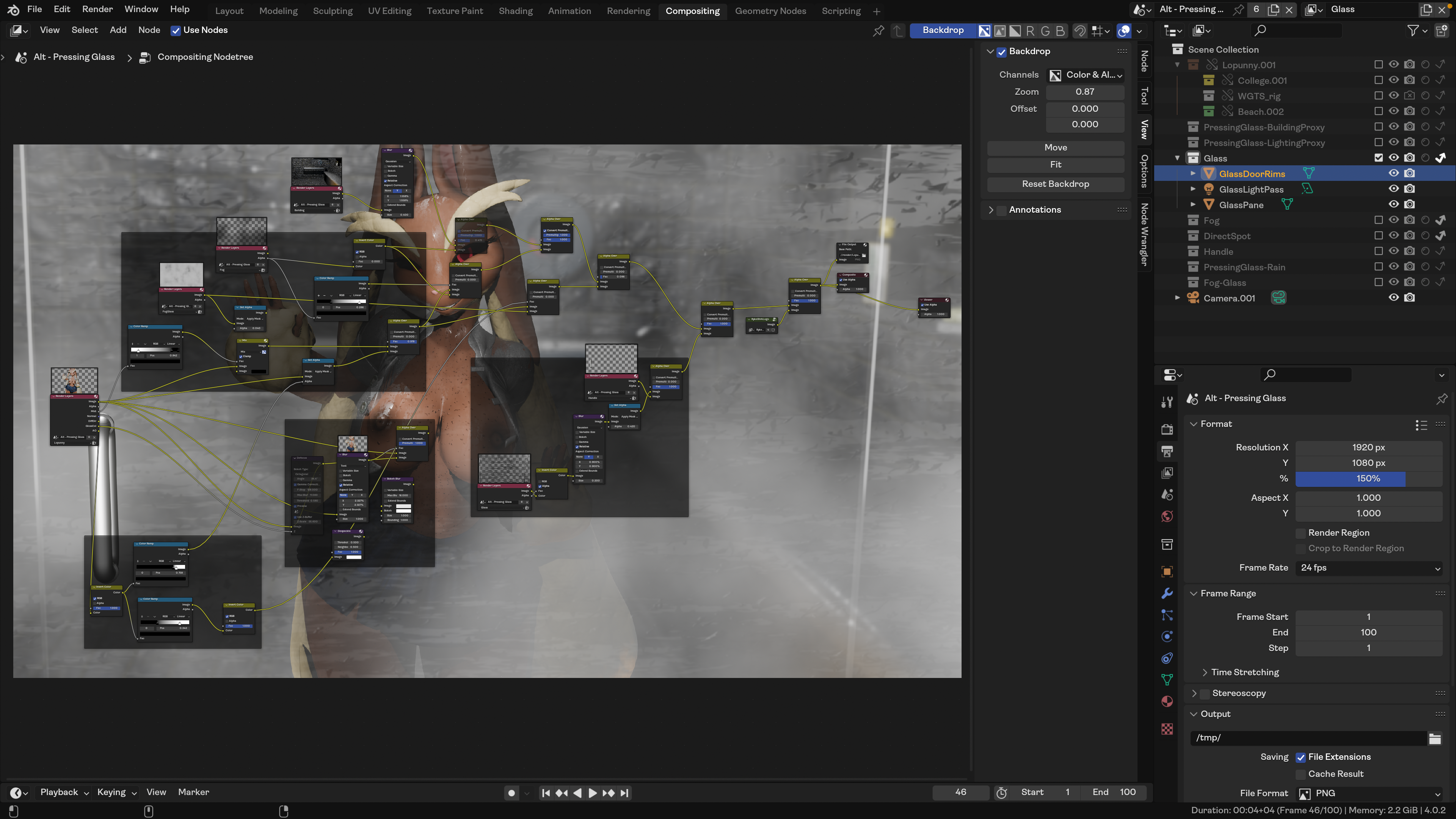This screenshot has width=1456, height=819.
Task: Open the Output properties tab icon
Action: pyautogui.click(x=1167, y=451)
